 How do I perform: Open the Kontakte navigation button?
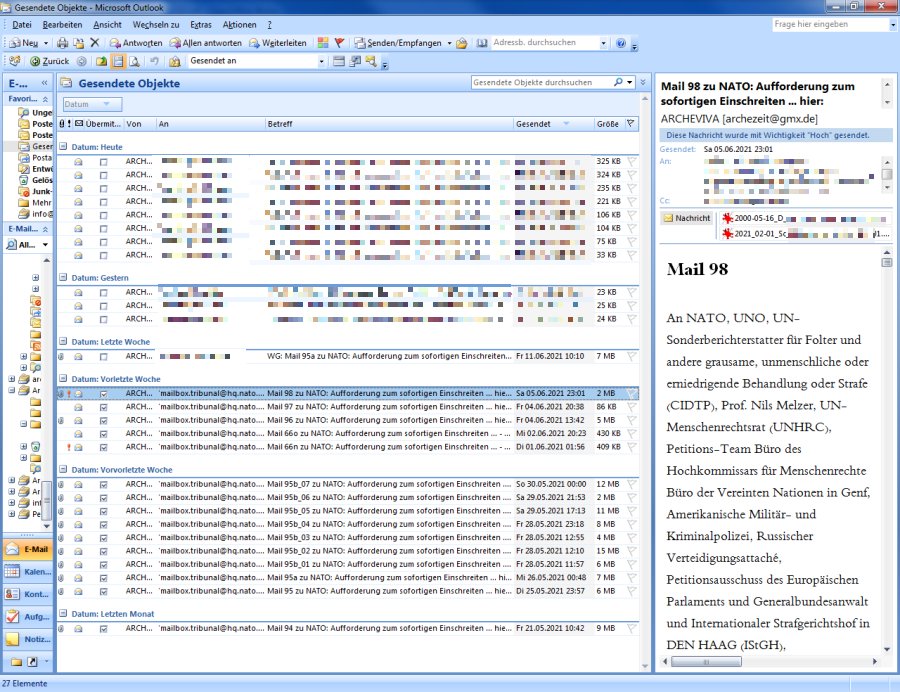tap(28, 594)
